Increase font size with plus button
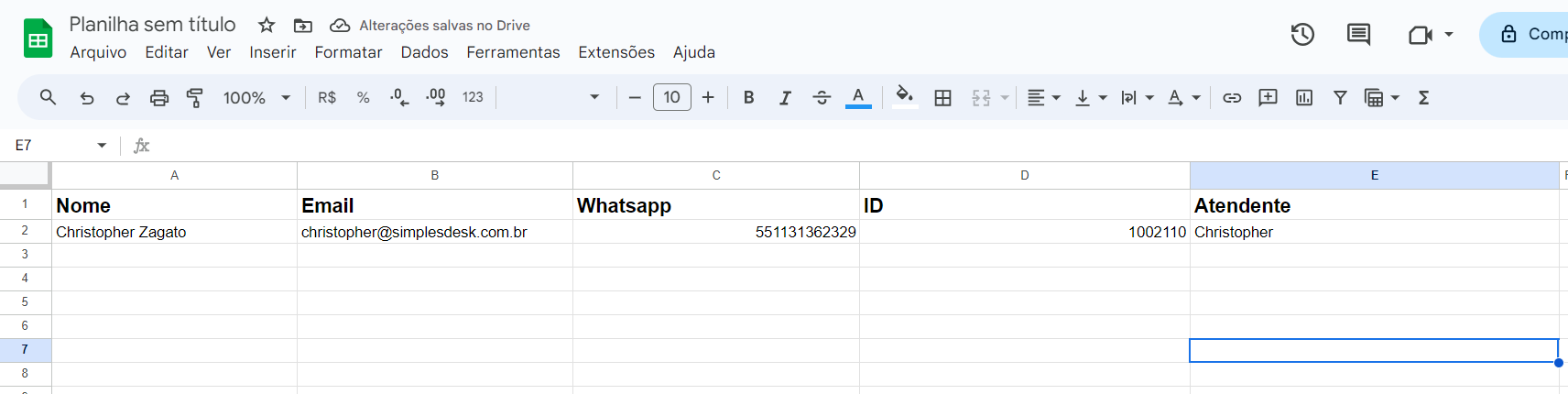Image resolution: width=1568 pixels, height=394 pixels. pyautogui.click(x=708, y=97)
